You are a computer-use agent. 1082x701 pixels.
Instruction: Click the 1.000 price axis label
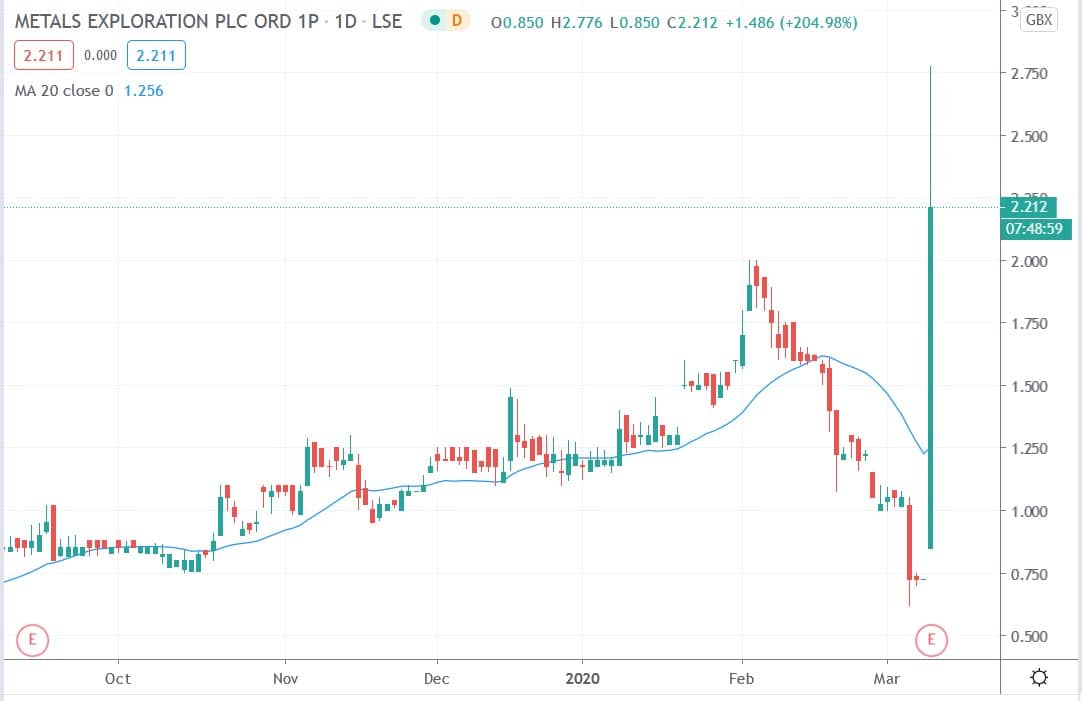point(1029,511)
